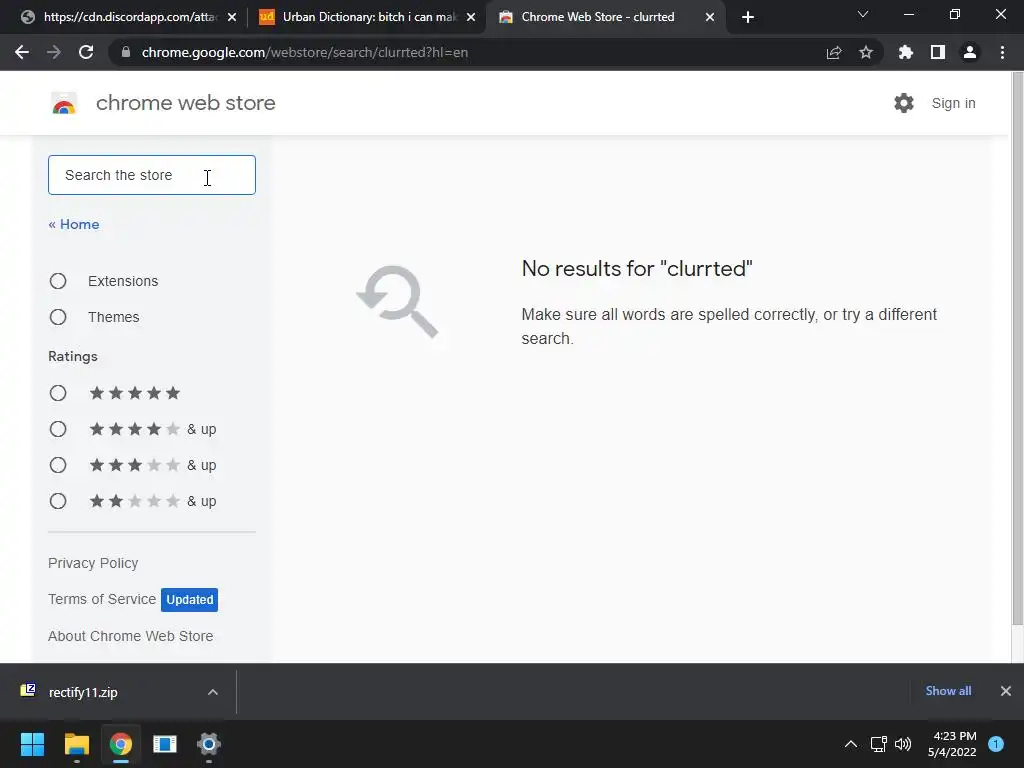Close the Urban Dictionary tab
The image size is (1024, 768).
click(x=471, y=17)
